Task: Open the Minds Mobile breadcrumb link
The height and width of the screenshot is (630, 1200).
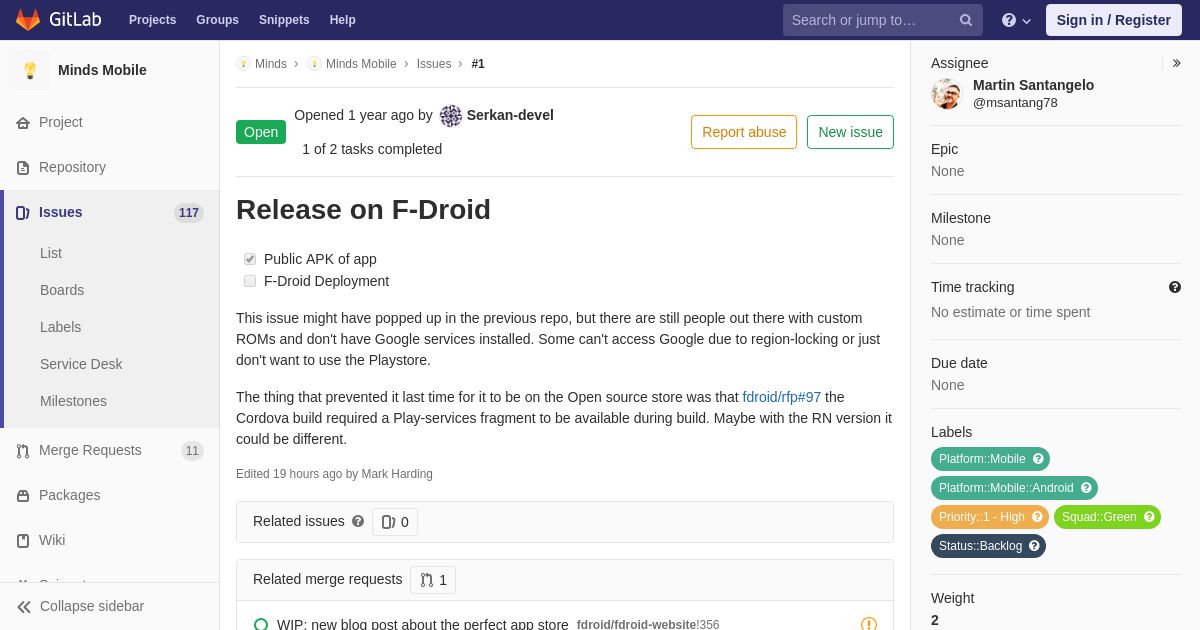Action: pos(361,64)
